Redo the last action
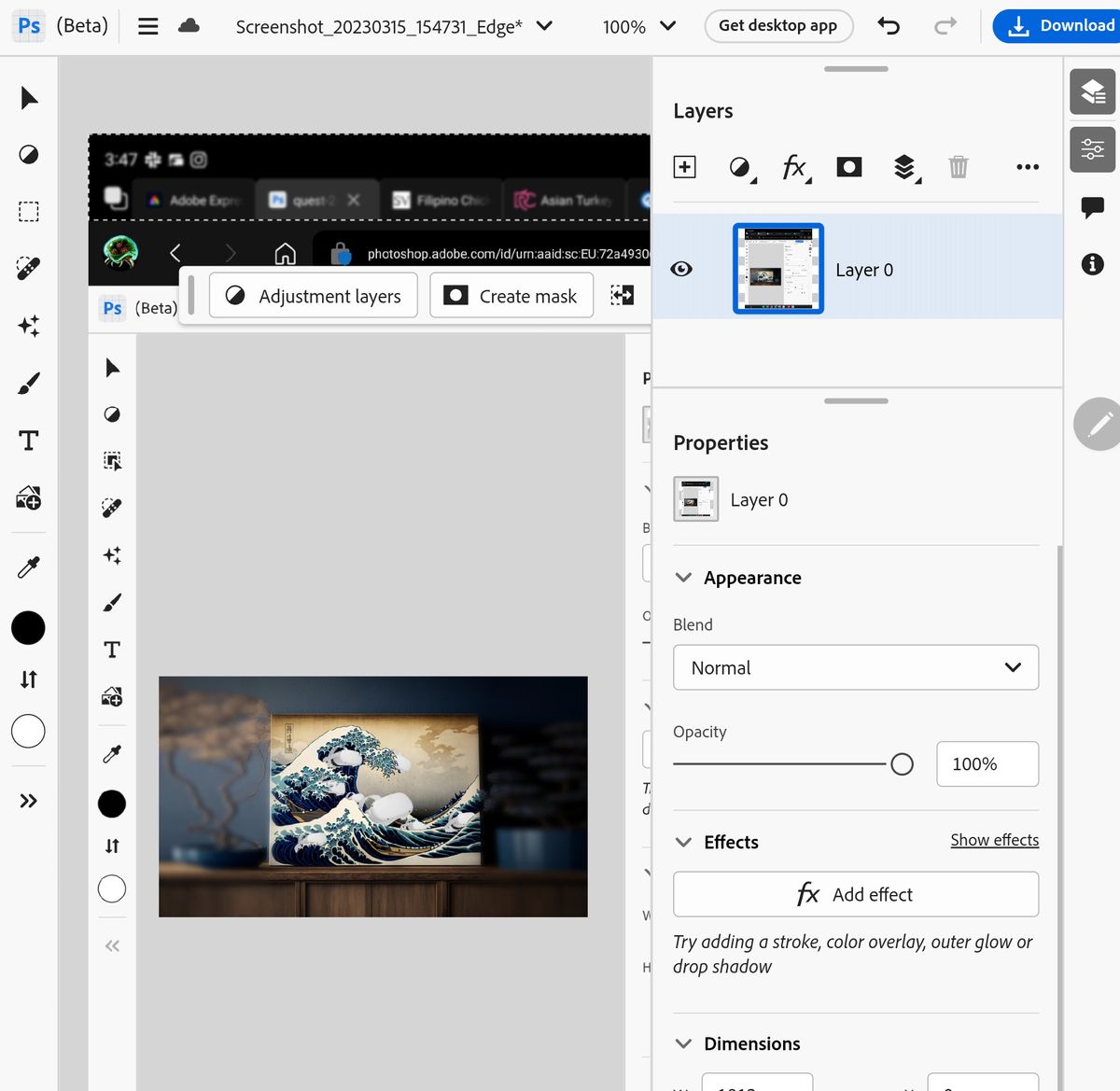 [x=945, y=26]
